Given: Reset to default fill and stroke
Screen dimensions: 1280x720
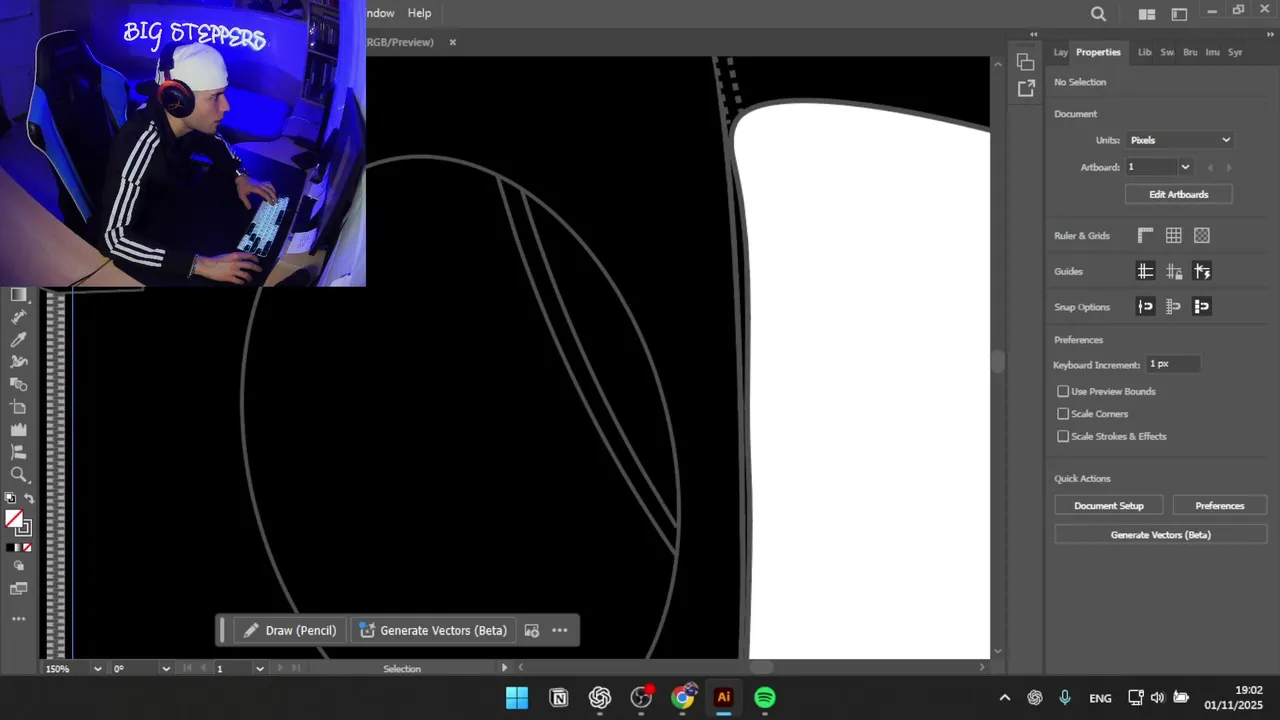Looking at the screenshot, I should pyautogui.click(x=10, y=498).
